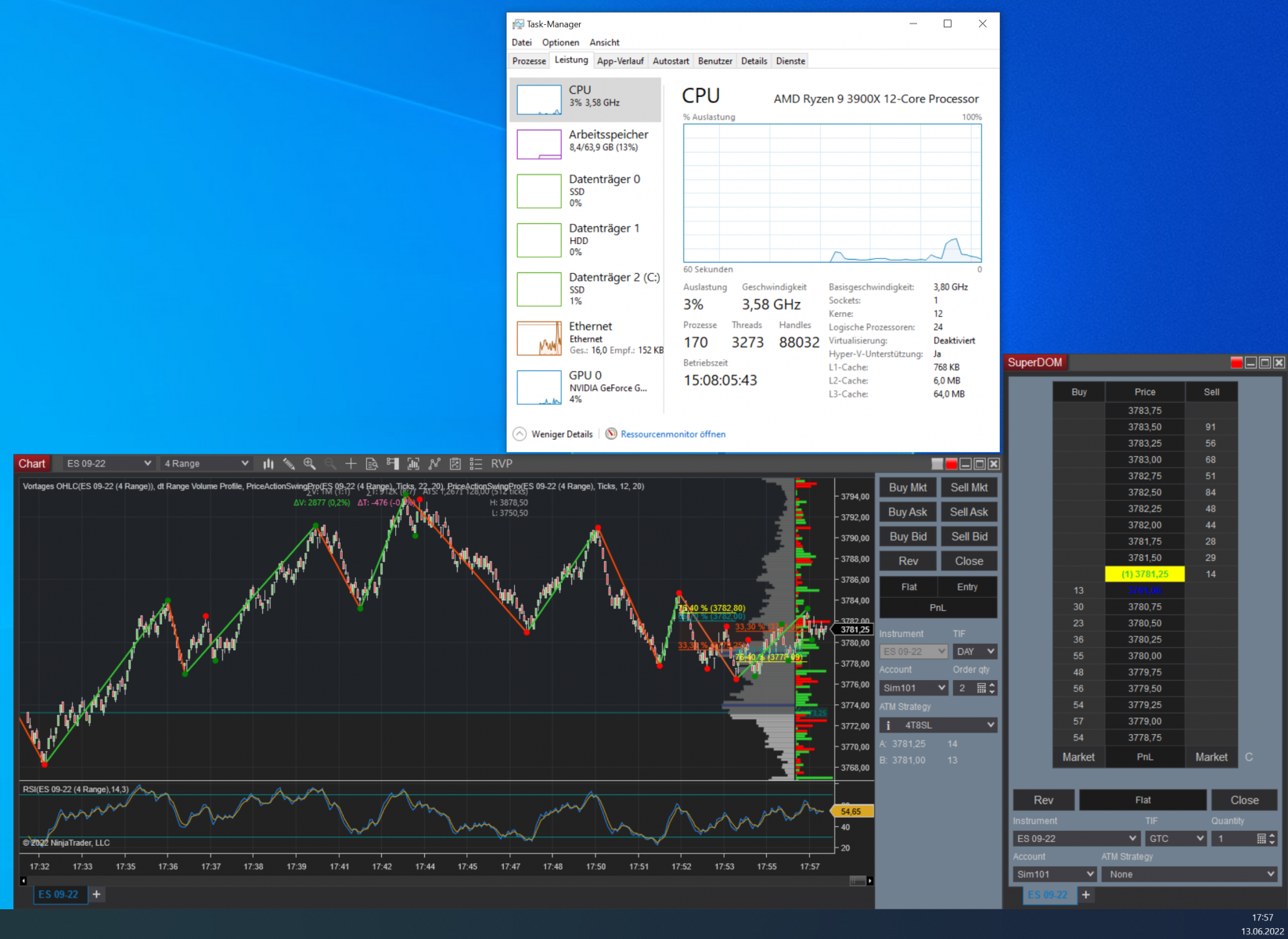Image resolution: width=1288 pixels, height=939 pixels.
Task: Select Ethernet in the performance sidebar
Action: click(x=585, y=338)
